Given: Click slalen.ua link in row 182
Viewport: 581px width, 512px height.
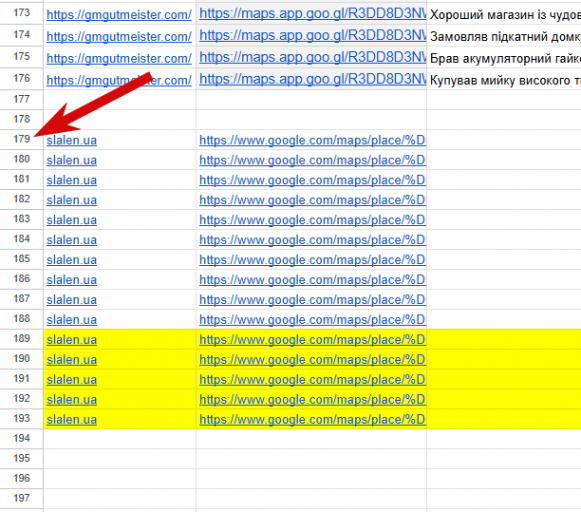Looking at the screenshot, I should (72, 200).
